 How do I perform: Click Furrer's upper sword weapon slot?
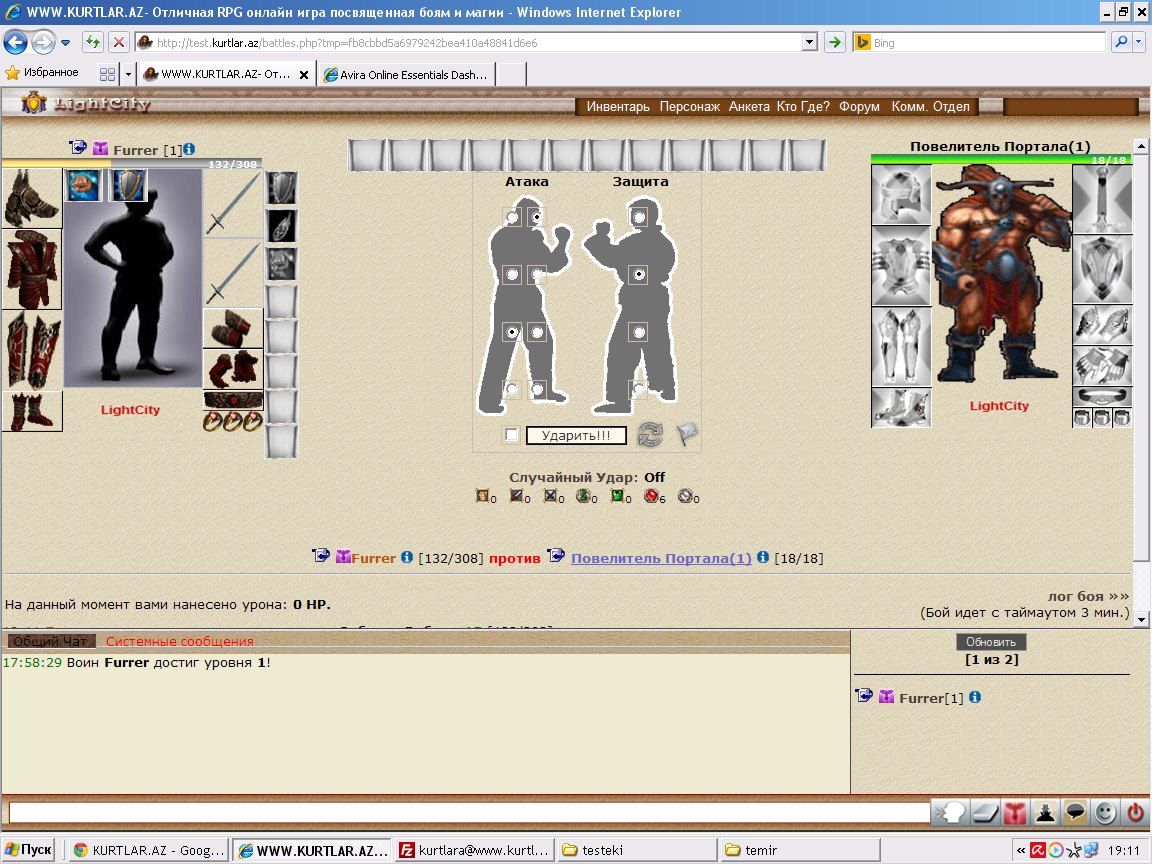click(233, 204)
